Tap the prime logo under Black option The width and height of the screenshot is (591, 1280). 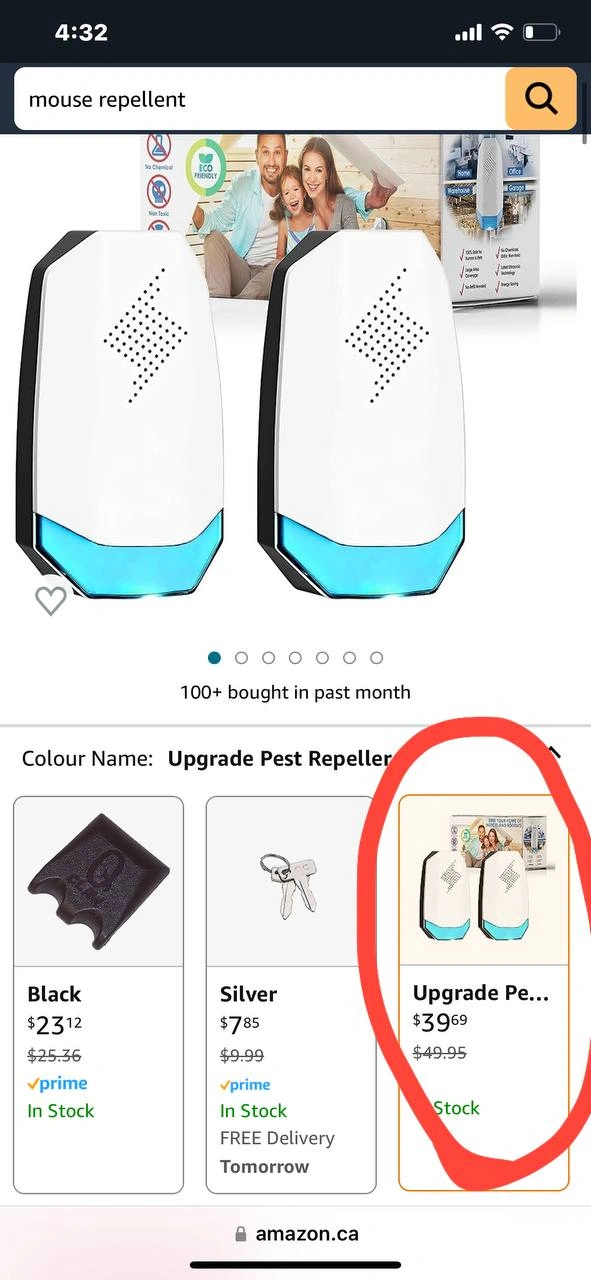[x=57, y=1083]
